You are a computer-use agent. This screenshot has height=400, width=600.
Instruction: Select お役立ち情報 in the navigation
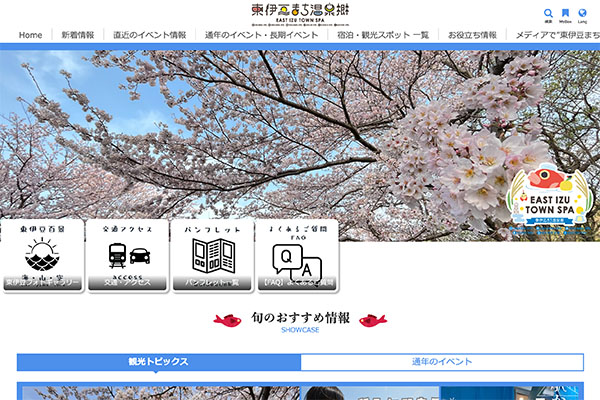[472, 35]
